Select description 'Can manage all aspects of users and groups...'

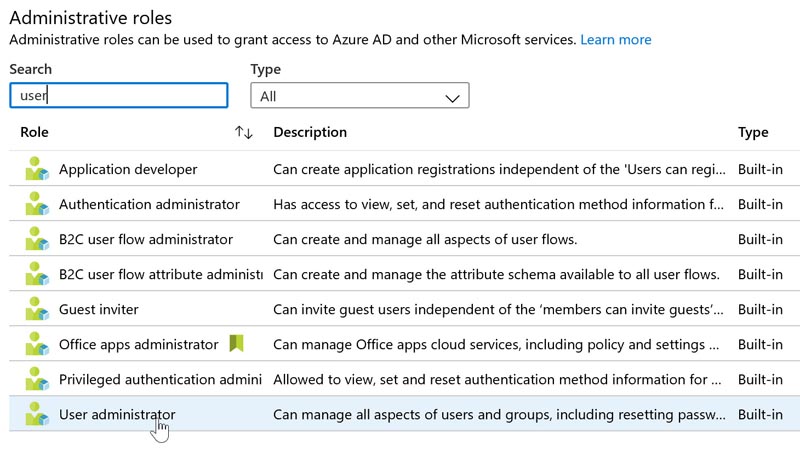click(x=499, y=414)
